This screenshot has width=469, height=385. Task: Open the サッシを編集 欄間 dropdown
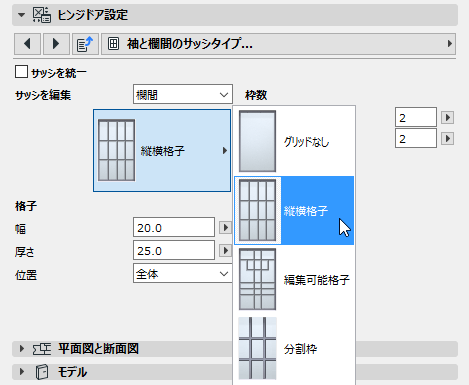click(x=183, y=94)
